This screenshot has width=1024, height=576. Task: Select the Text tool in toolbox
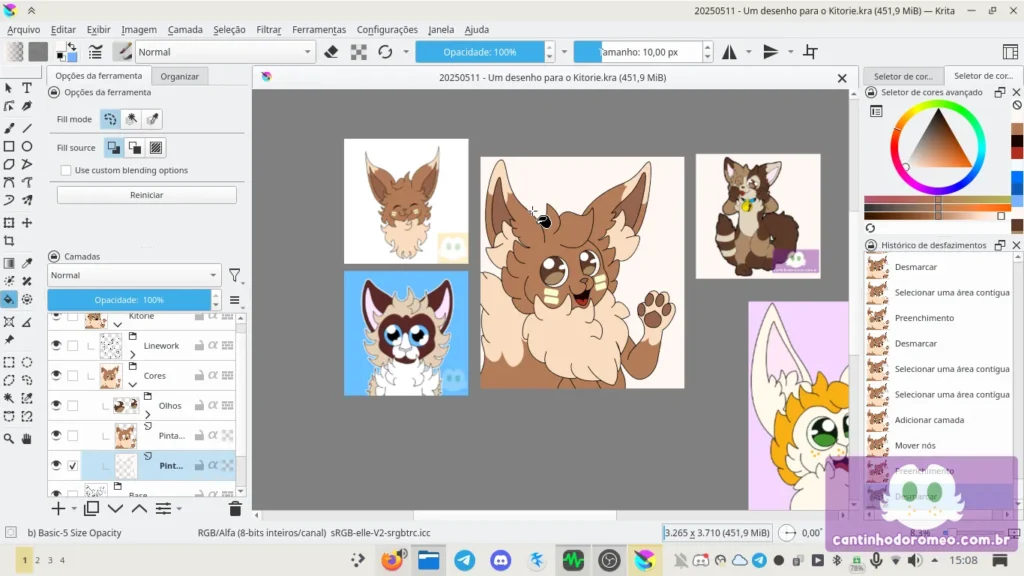pos(27,88)
